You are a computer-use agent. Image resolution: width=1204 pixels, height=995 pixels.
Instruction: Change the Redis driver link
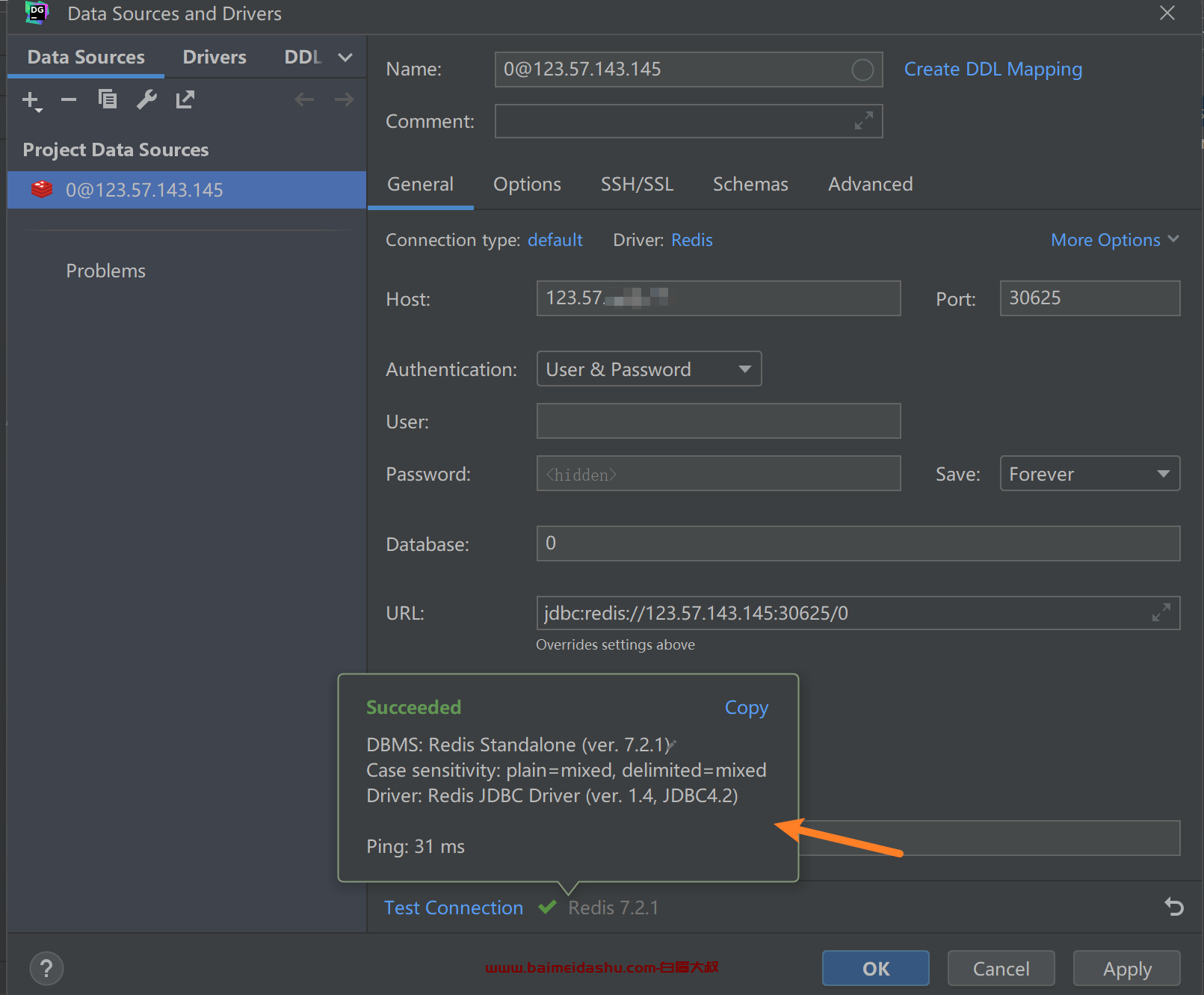(692, 240)
